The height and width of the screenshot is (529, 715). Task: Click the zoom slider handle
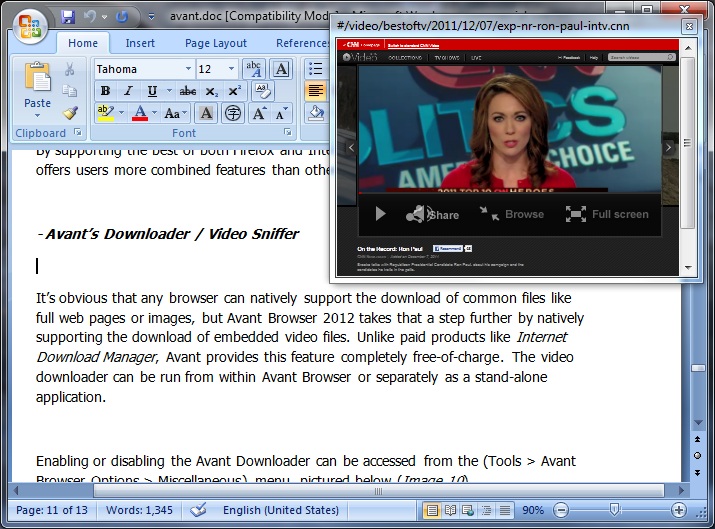pyautogui.click(x=615, y=509)
